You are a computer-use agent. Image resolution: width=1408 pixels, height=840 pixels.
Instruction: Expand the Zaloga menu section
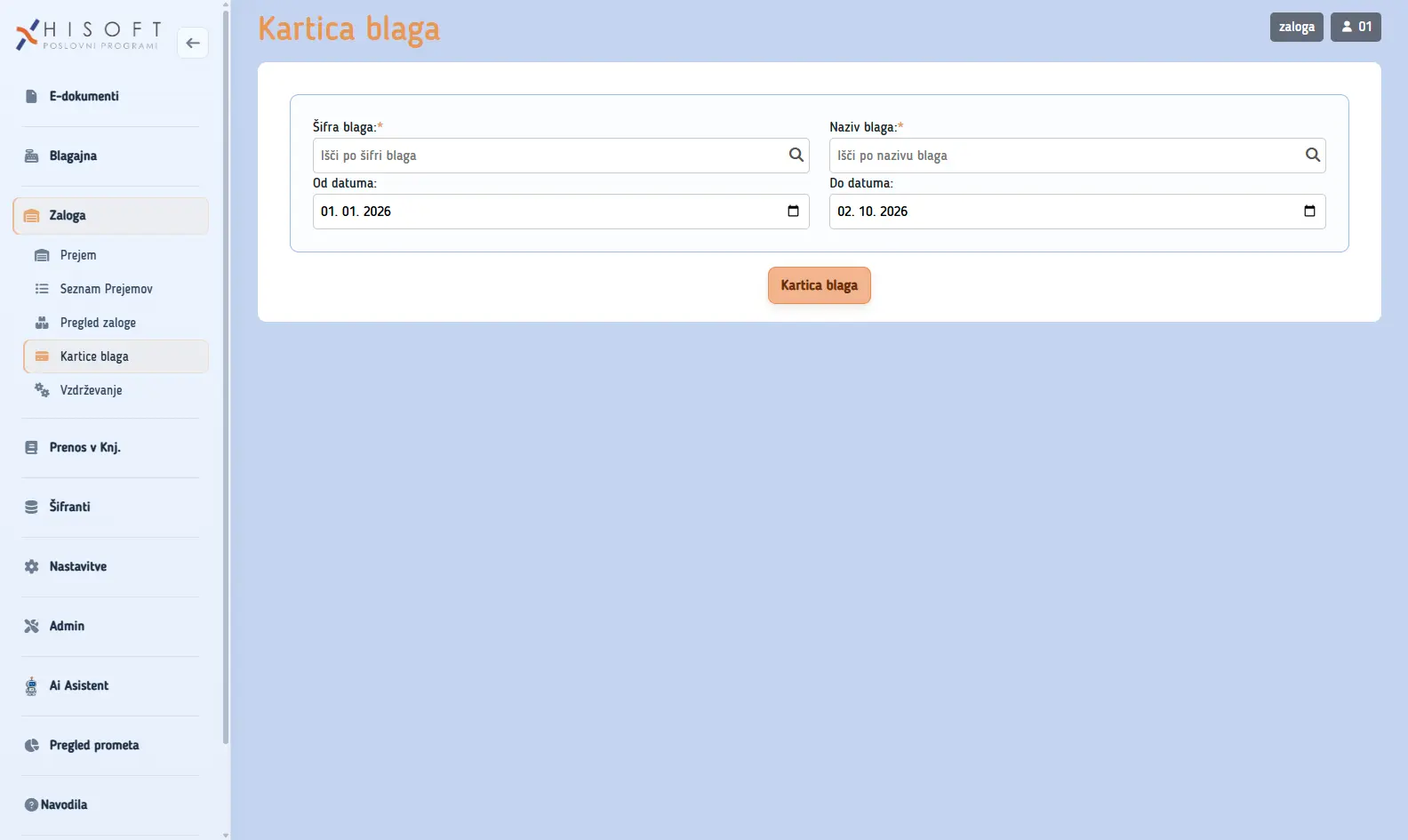point(111,216)
